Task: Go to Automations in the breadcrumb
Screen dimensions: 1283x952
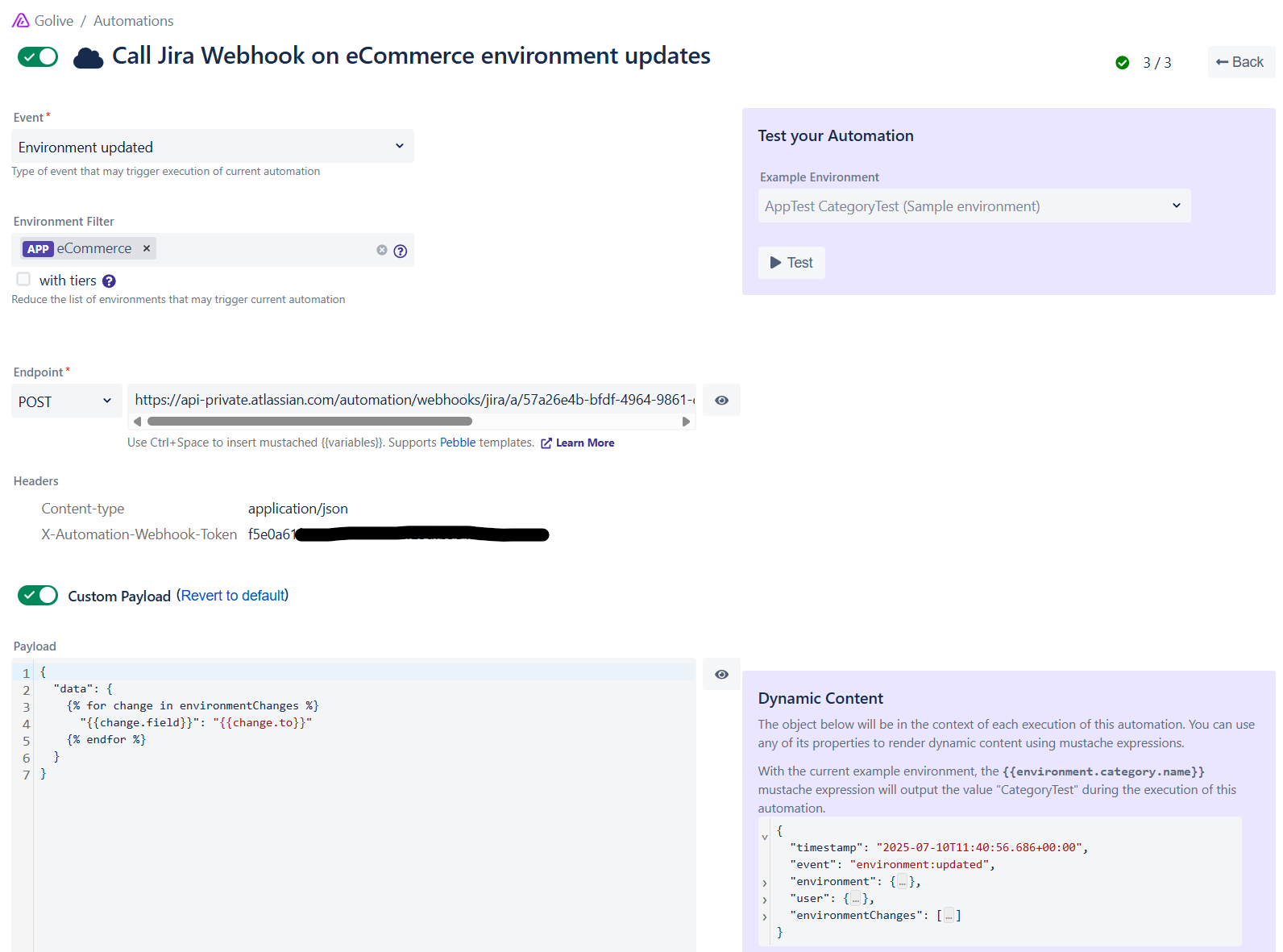Action: pos(133,21)
